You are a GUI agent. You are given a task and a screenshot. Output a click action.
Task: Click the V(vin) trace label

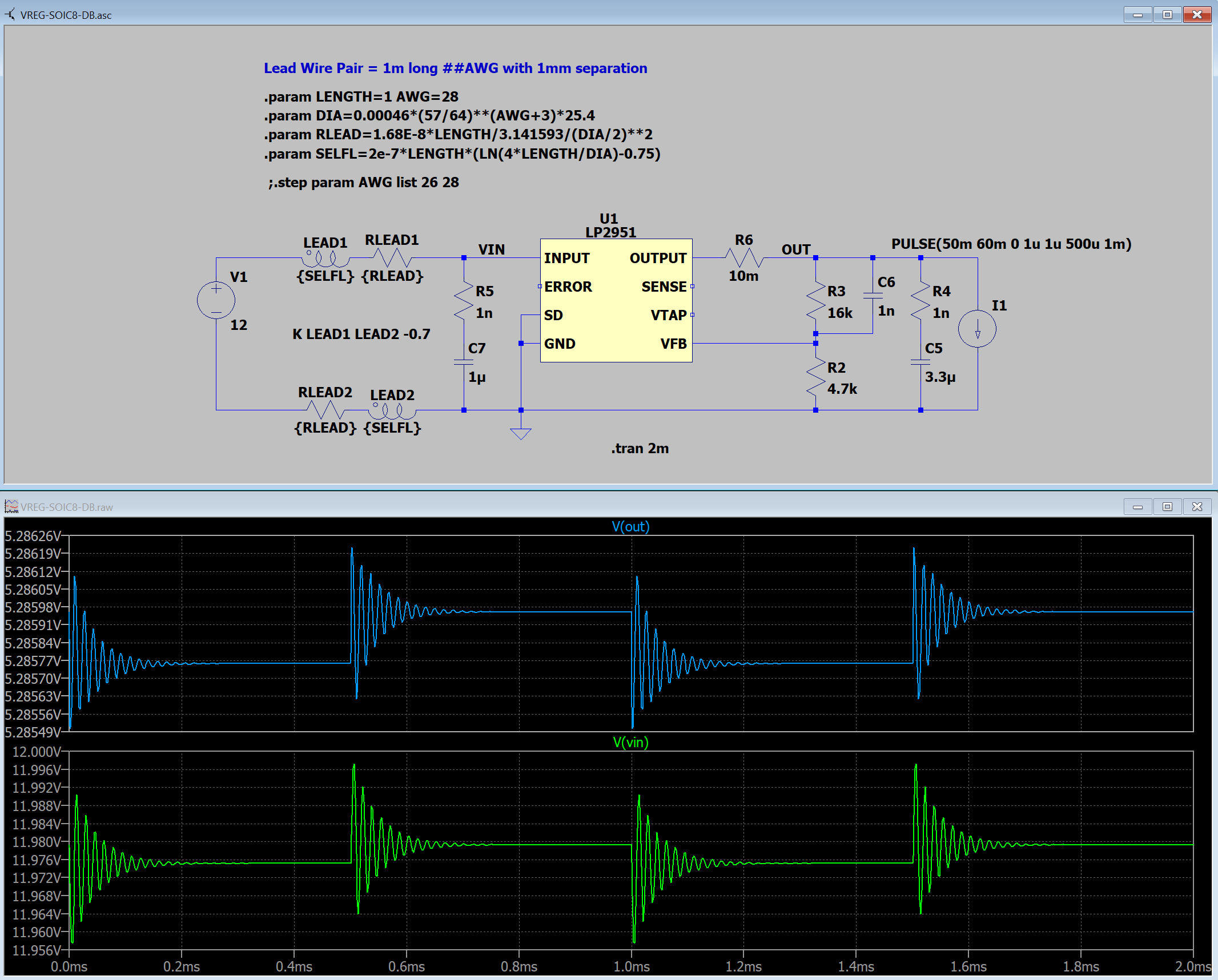click(630, 742)
